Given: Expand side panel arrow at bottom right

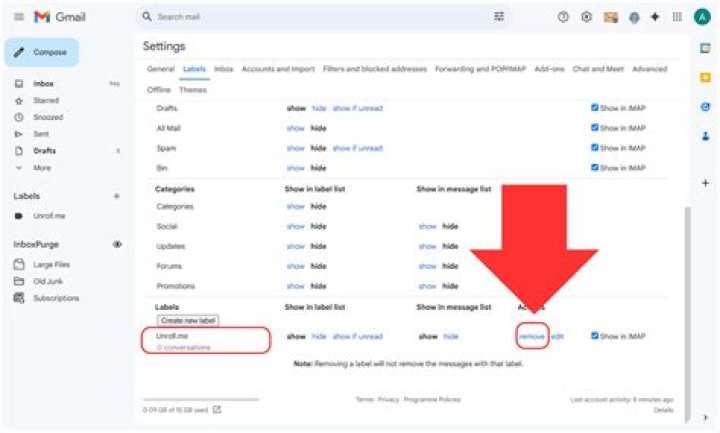Looking at the screenshot, I should point(706,417).
